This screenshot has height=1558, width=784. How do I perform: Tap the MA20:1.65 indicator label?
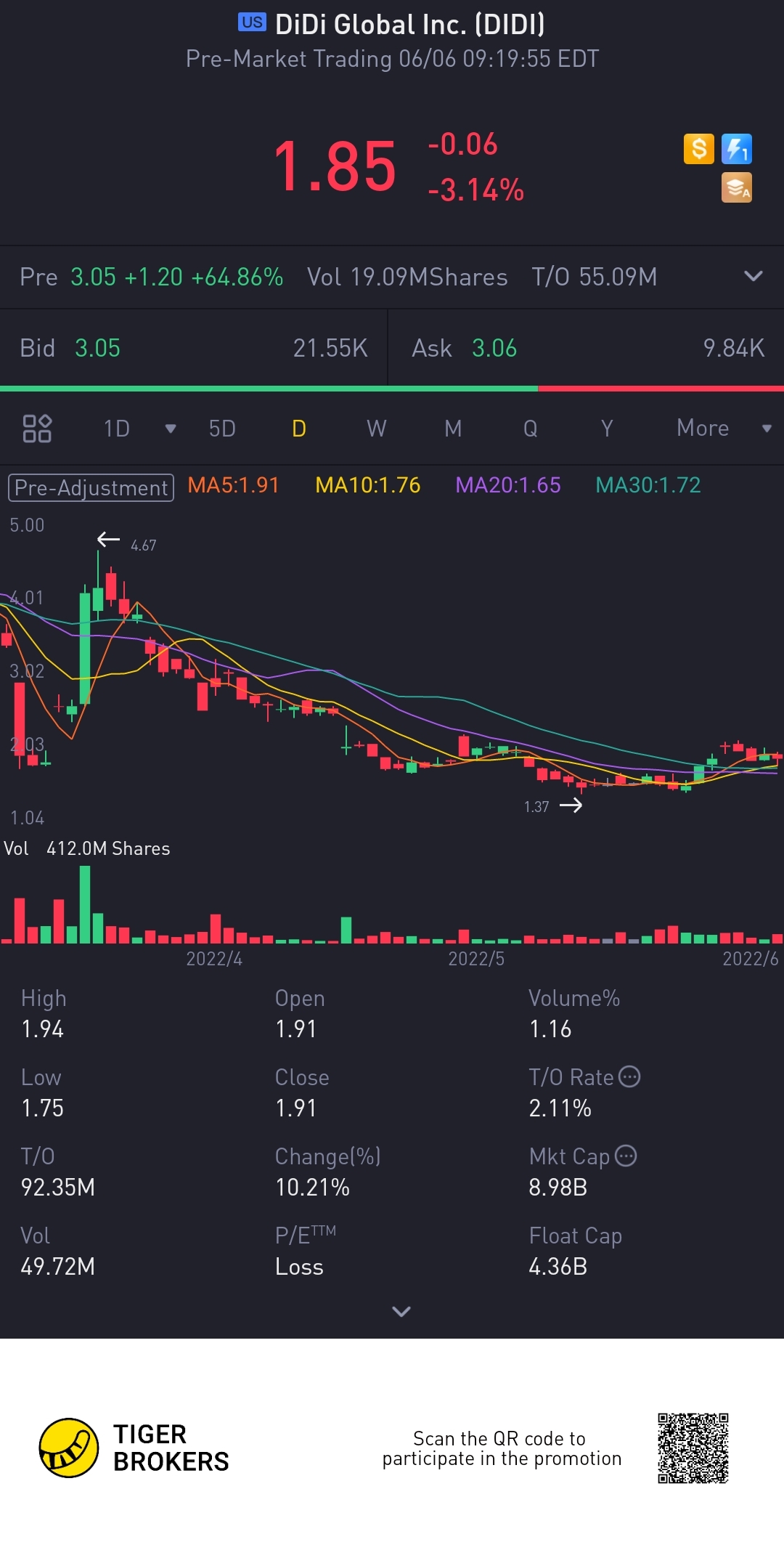point(508,485)
